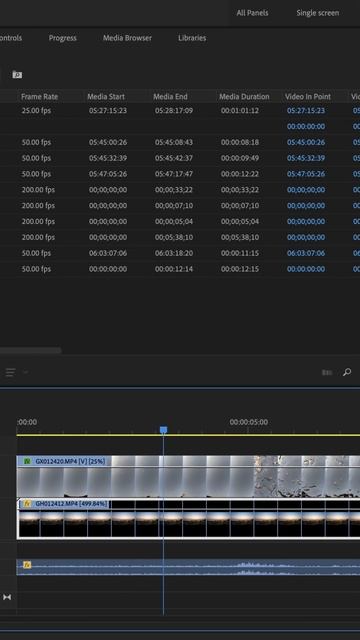The image size is (360, 640).
Task: Click Media Start value 06:03:07:06
Action: click(108, 253)
